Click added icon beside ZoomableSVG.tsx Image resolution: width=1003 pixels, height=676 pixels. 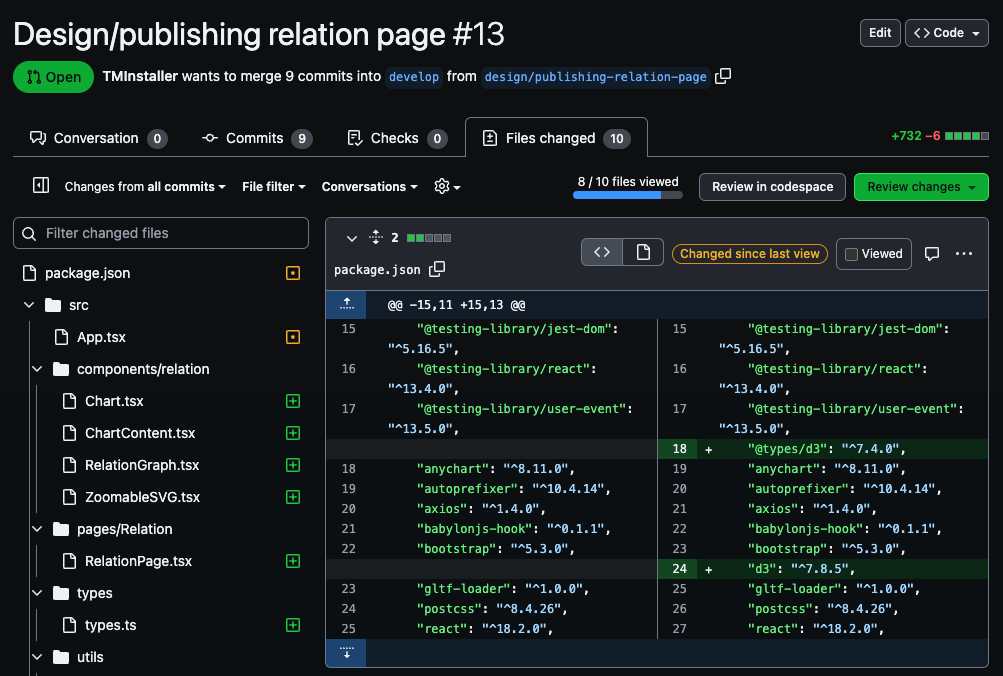click(x=293, y=497)
